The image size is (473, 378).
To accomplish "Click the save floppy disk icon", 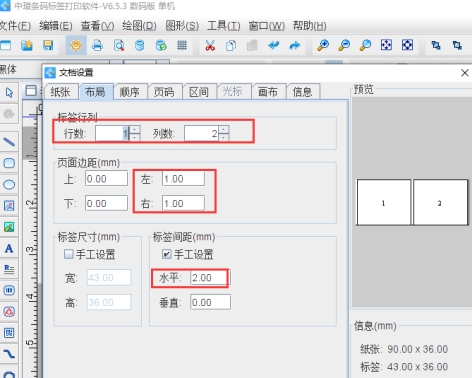I will tap(48, 45).
